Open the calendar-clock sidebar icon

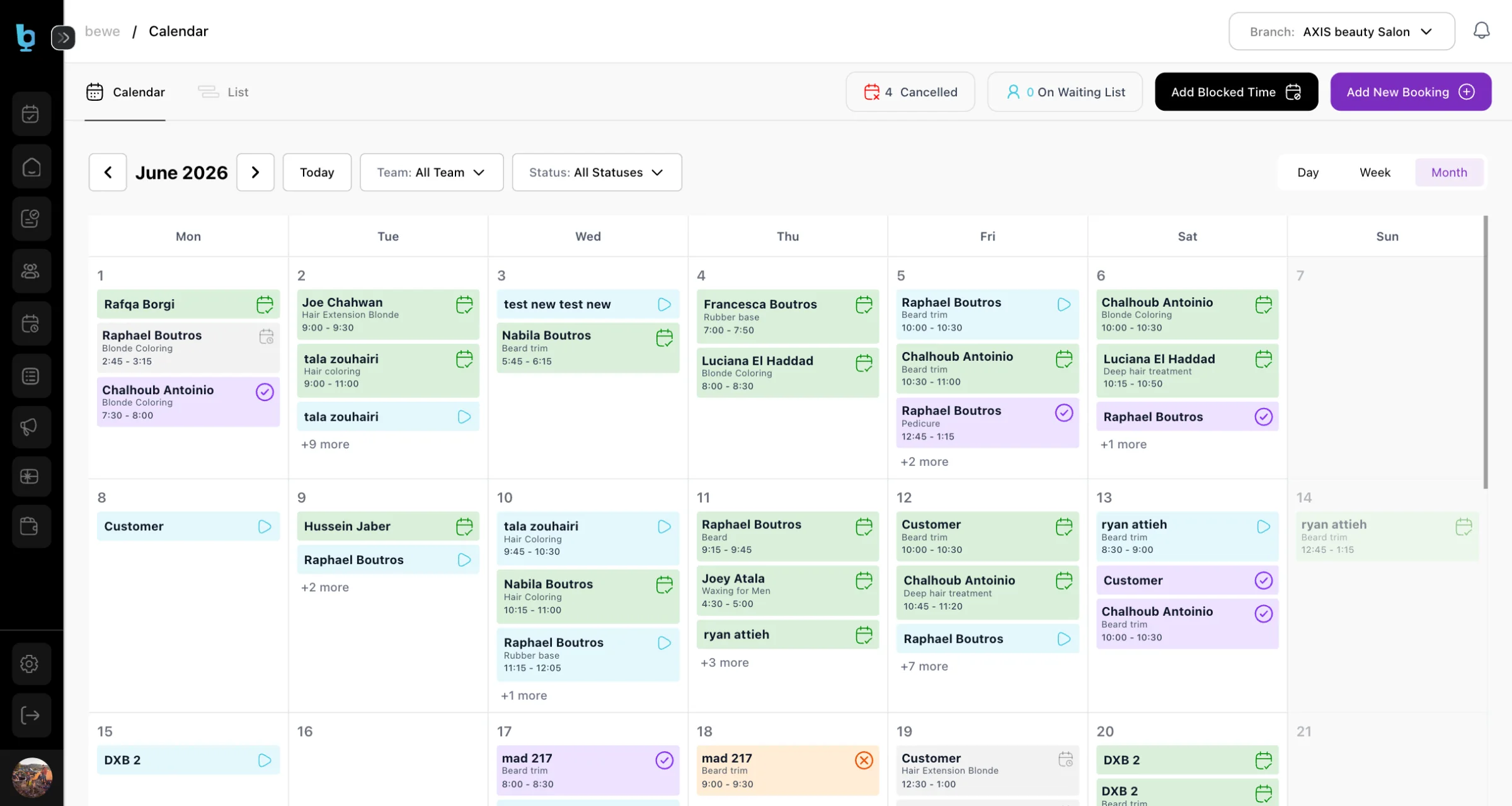(x=31, y=324)
